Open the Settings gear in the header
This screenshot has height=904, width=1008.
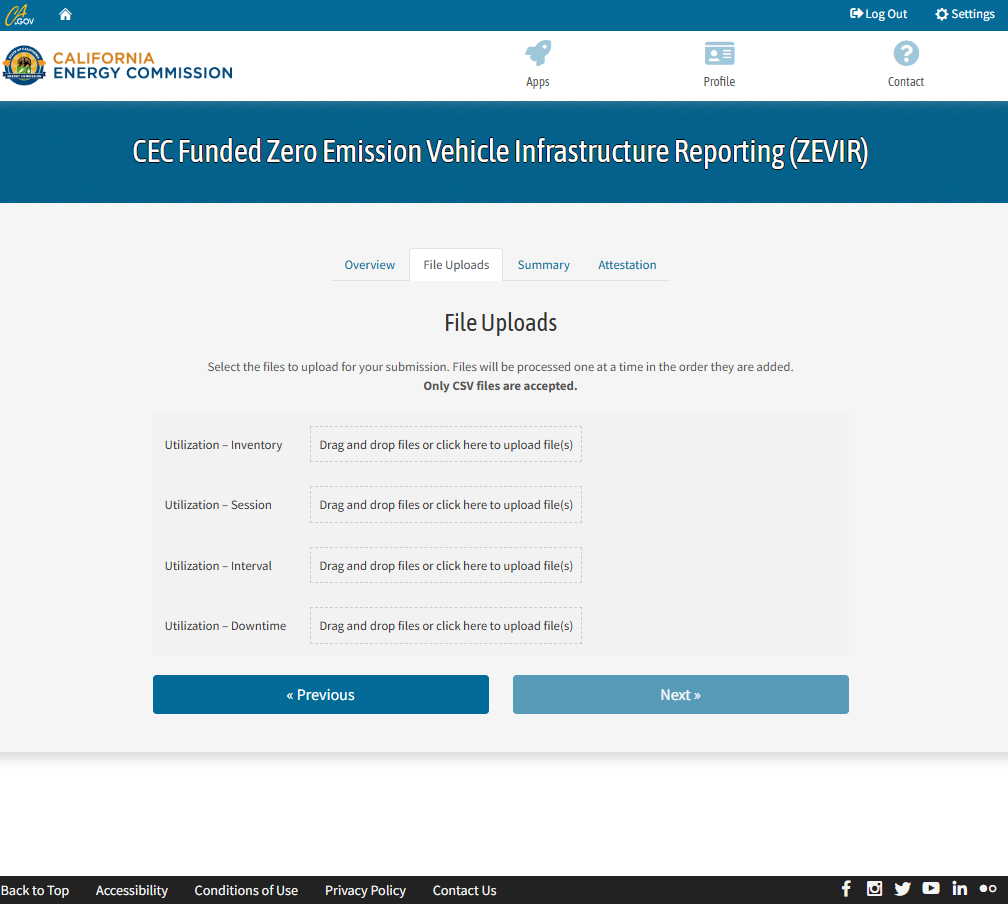click(964, 13)
